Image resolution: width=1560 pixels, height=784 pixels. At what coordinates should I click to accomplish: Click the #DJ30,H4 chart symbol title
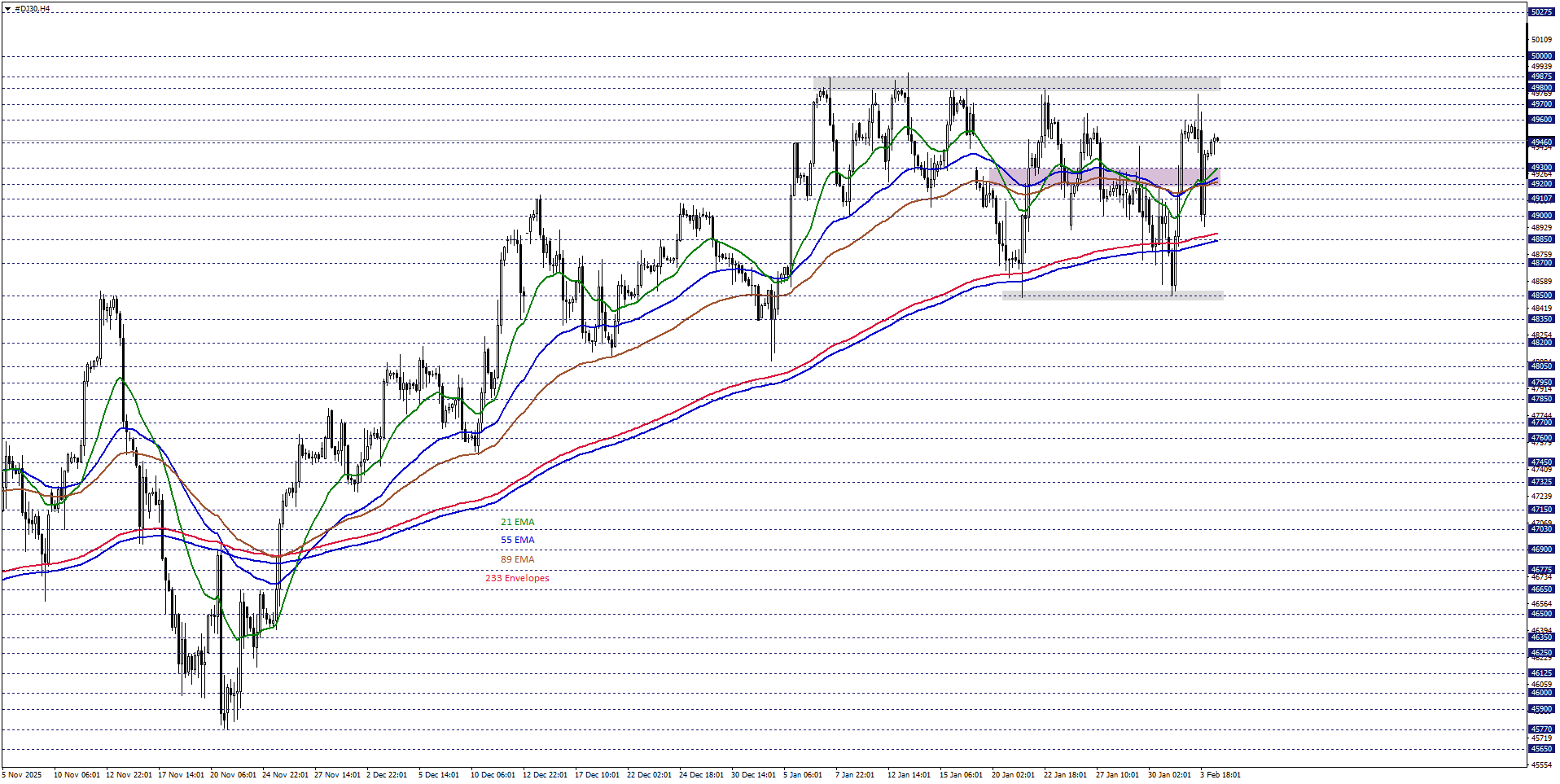33,9
